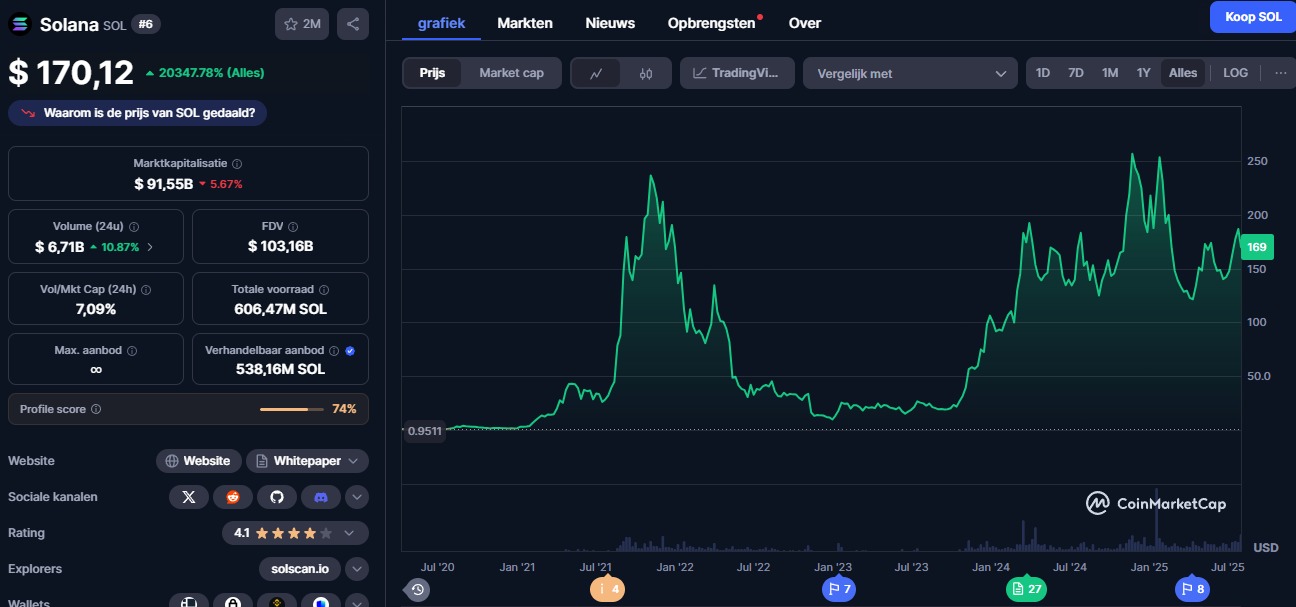The height and width of the screenshot is (607, 1296).
Task: Open the first wallet icon in Wallets row
Action: click(x=189, y=601)
